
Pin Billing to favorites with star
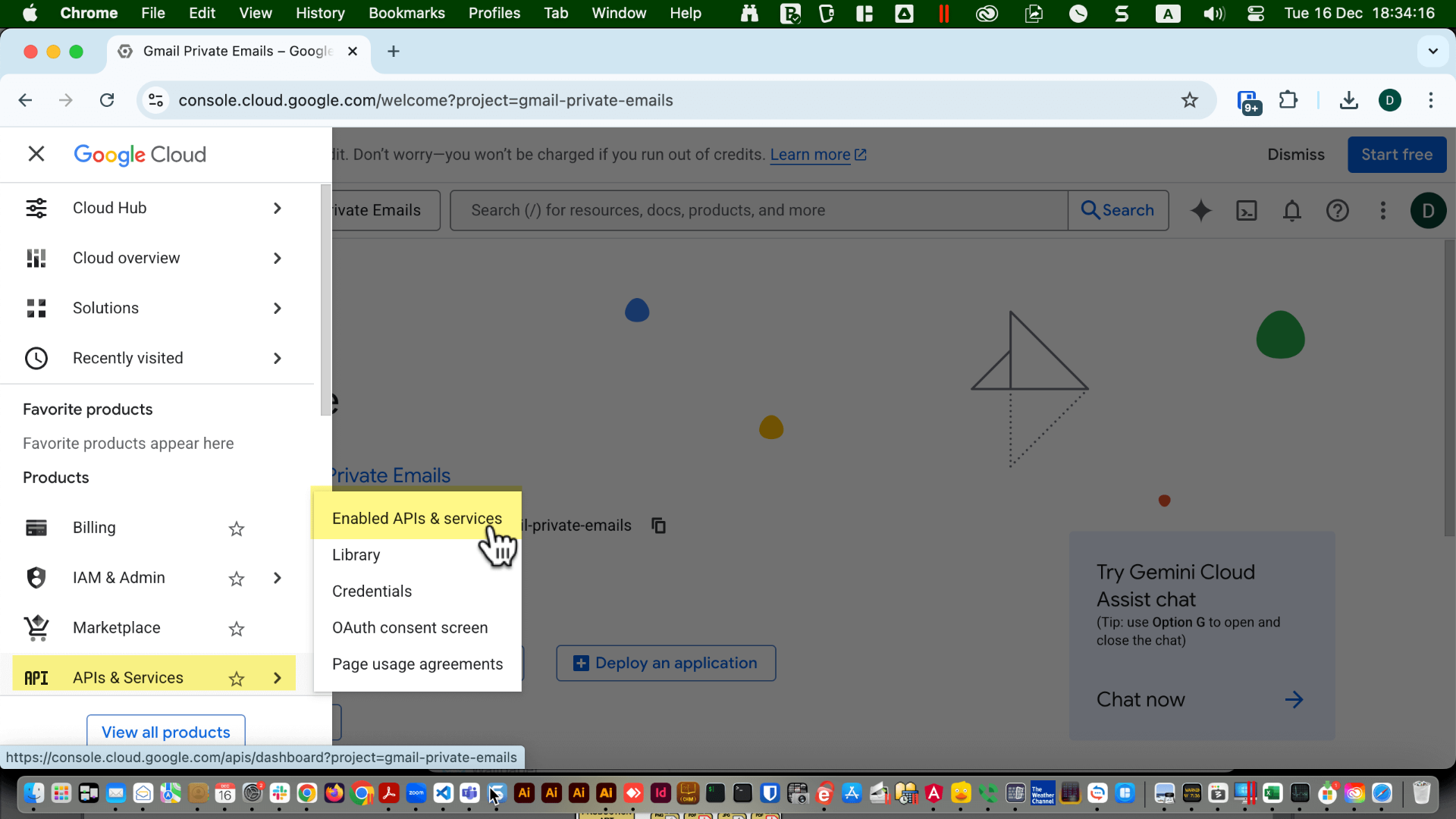pyautogui.click(x=237, y=529)
